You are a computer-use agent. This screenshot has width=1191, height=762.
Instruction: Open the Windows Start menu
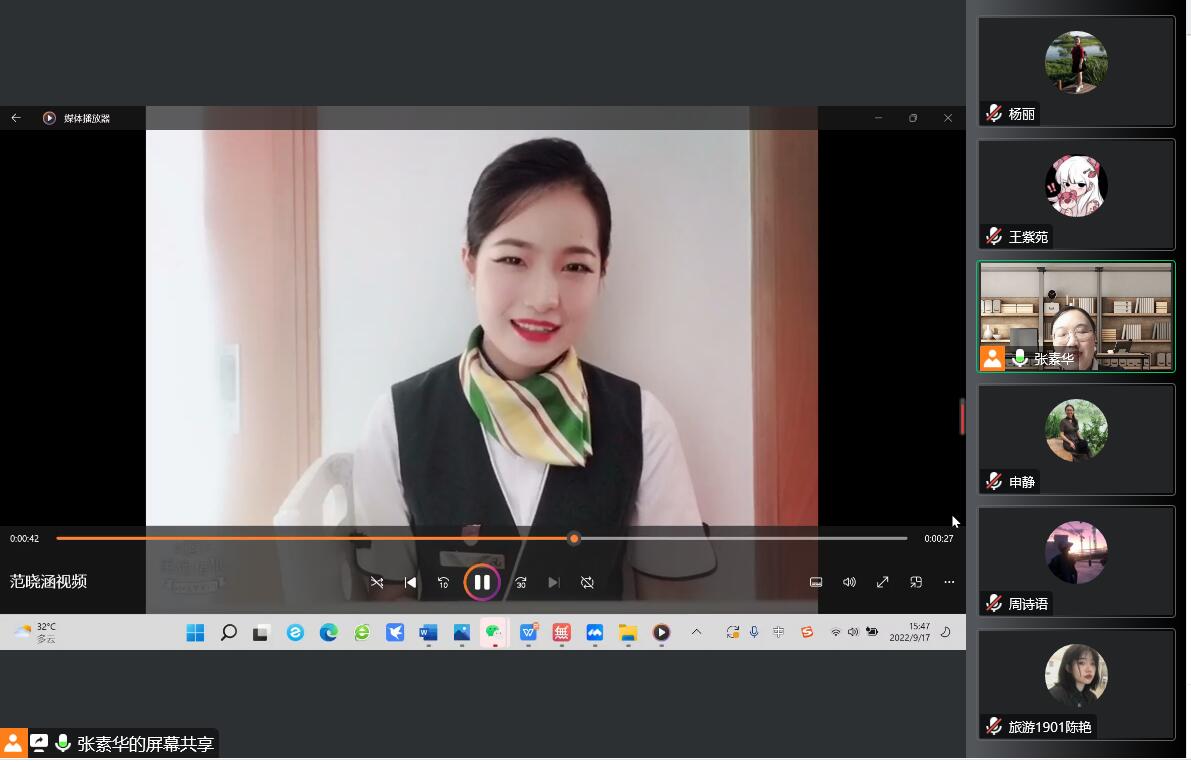[195, 632]
